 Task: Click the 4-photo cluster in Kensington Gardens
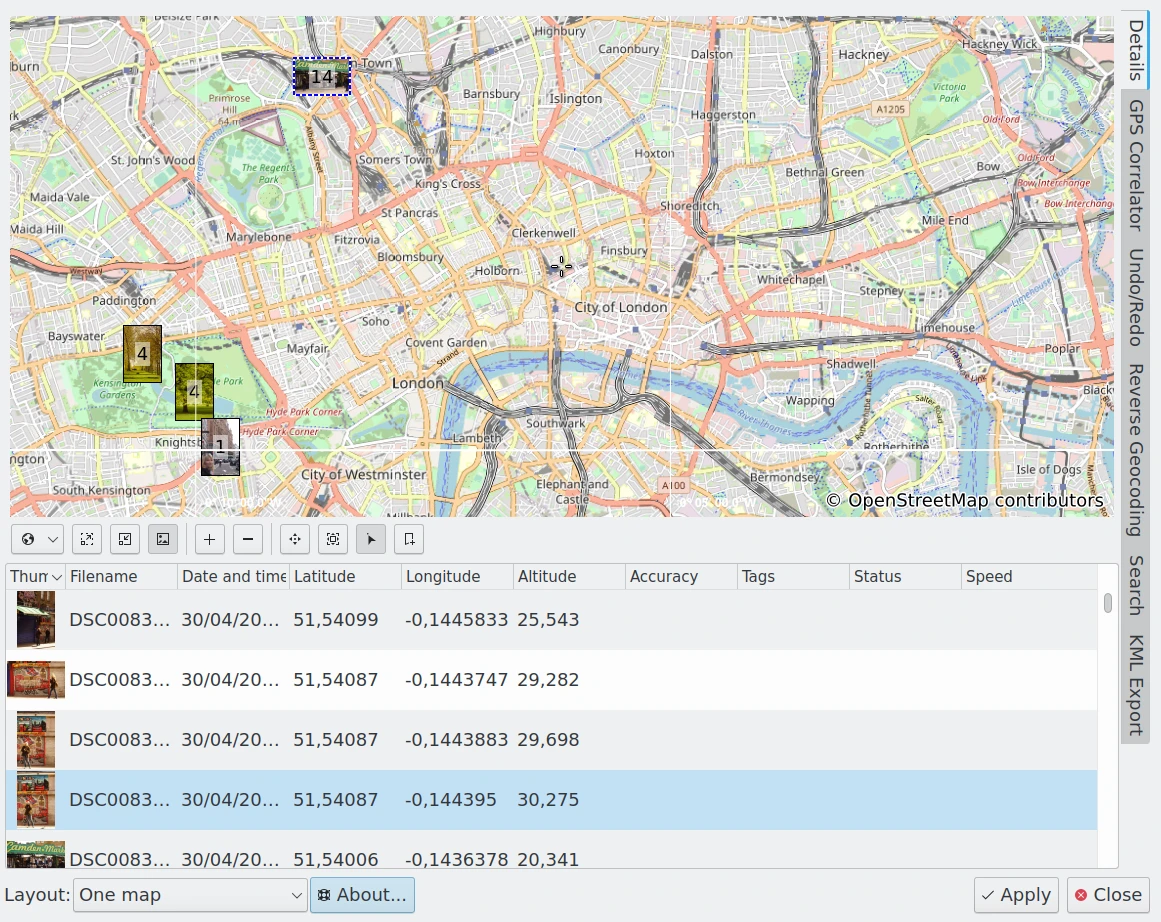point(142,353)
